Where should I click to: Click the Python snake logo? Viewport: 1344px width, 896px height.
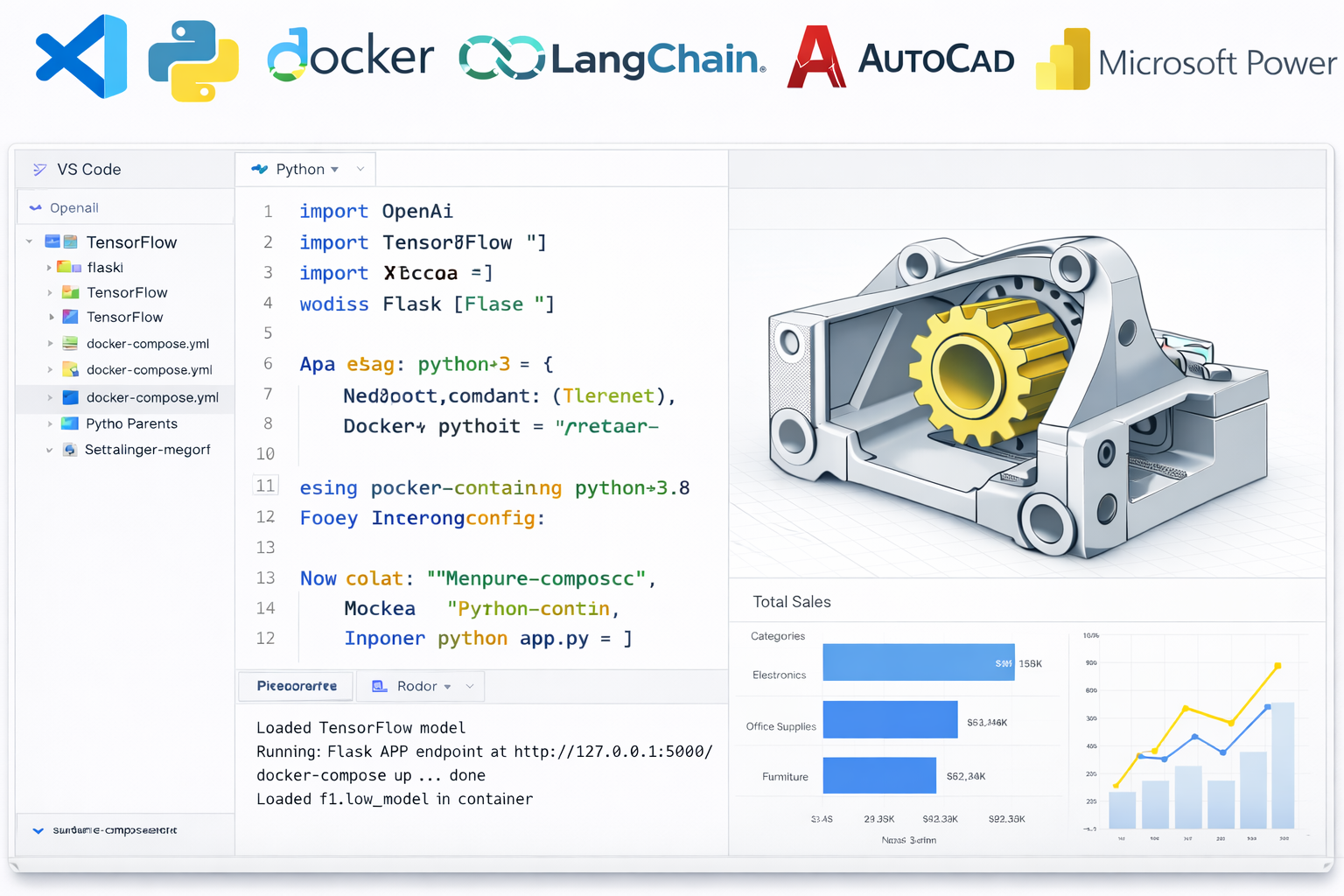pos(193,60)
